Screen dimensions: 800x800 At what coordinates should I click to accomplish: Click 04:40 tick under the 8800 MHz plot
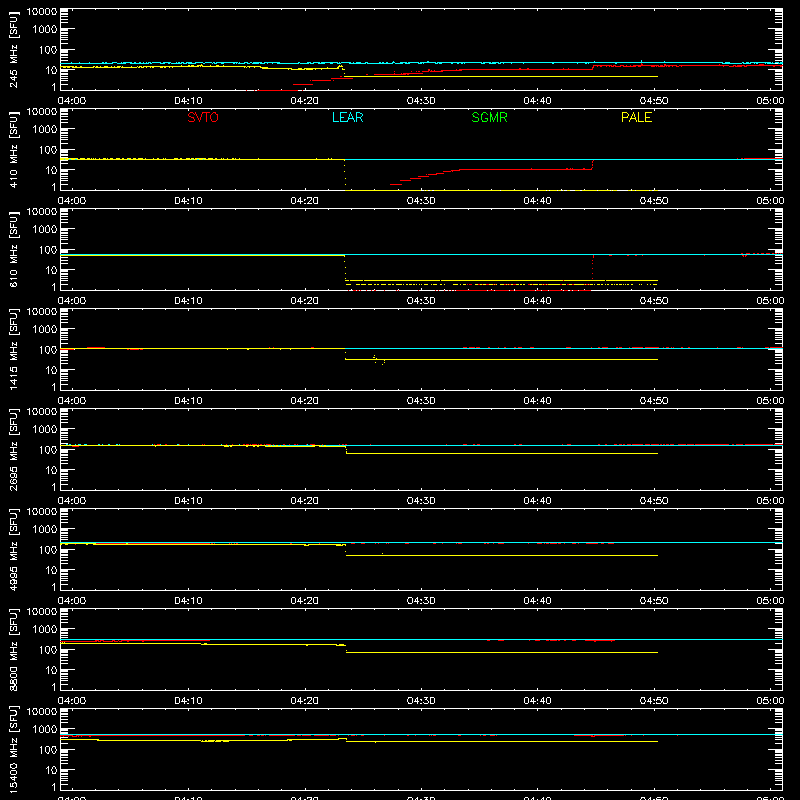click(x=537, y=701)
